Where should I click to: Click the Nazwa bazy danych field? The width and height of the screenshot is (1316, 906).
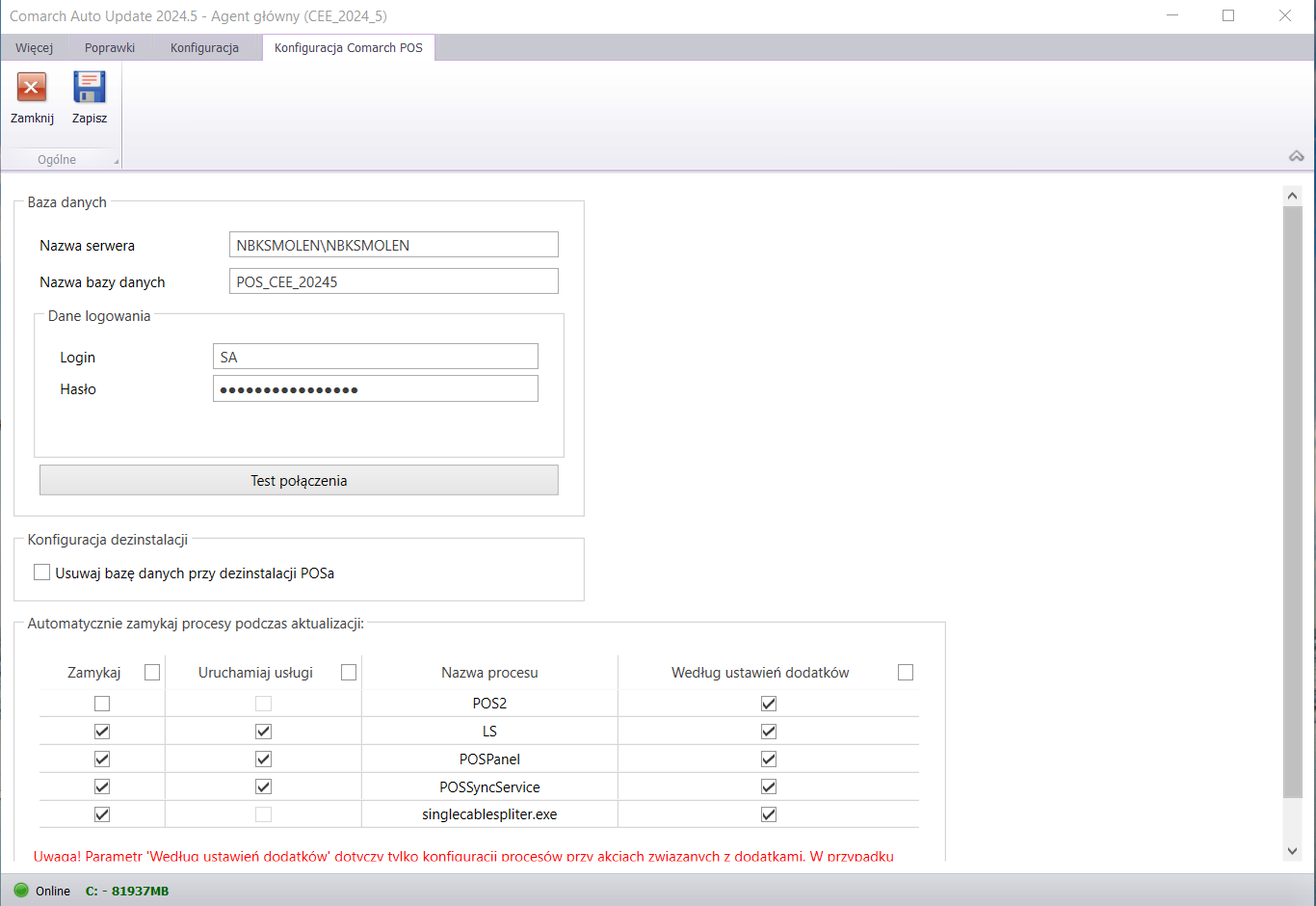pos(394,281)
